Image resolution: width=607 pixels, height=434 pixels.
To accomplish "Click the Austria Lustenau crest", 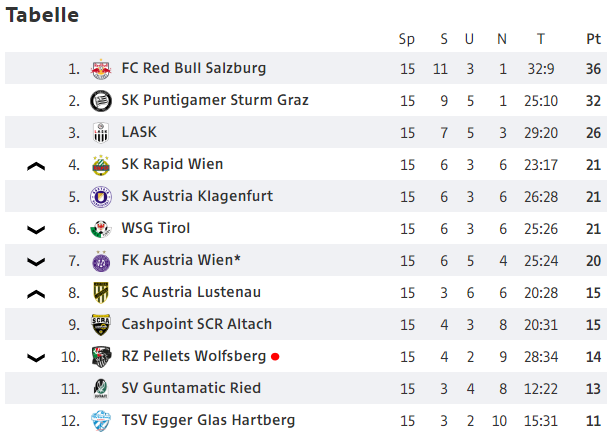I will (x=101, y=293).
